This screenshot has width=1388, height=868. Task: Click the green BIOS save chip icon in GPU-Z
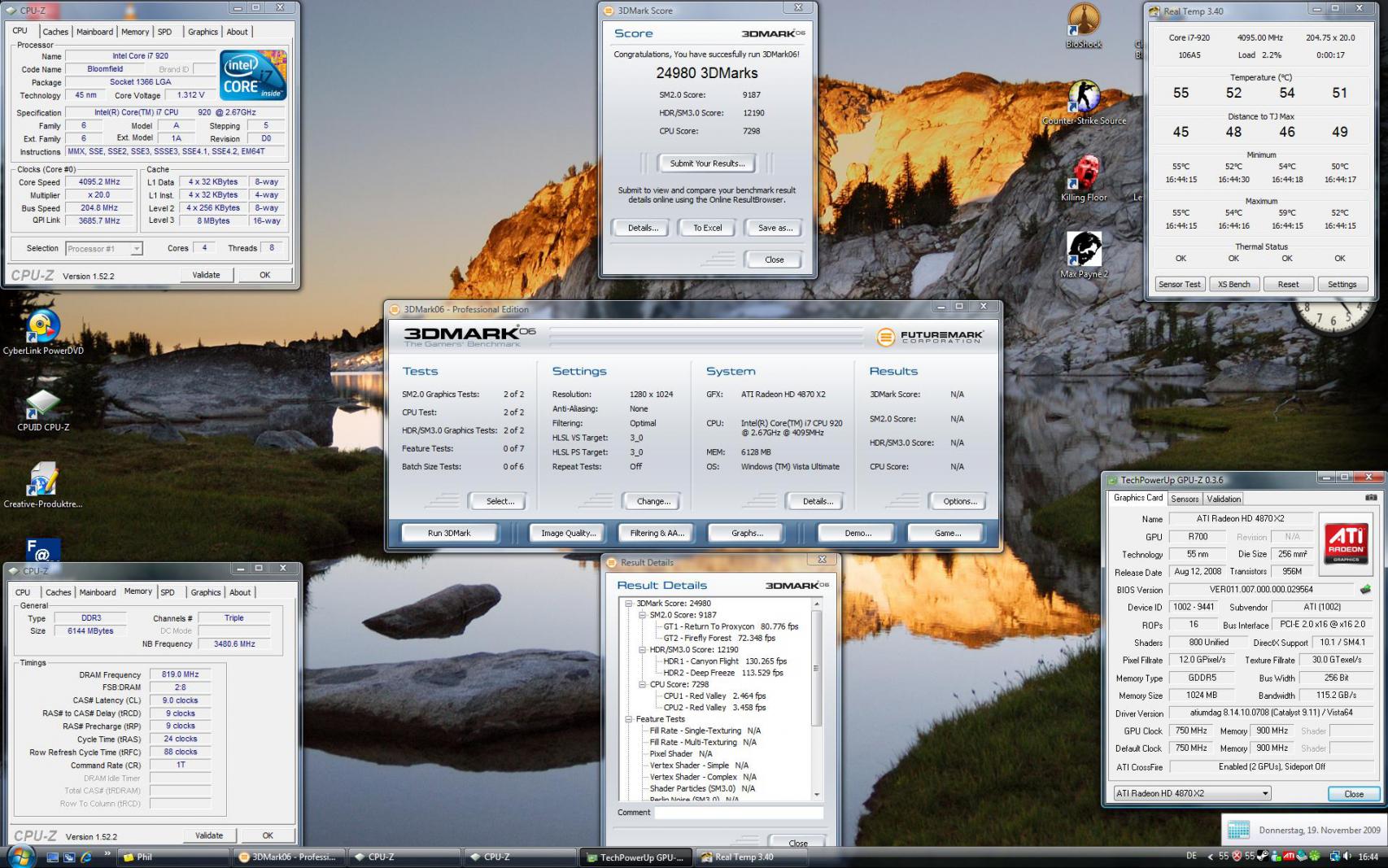point(1365,589)
